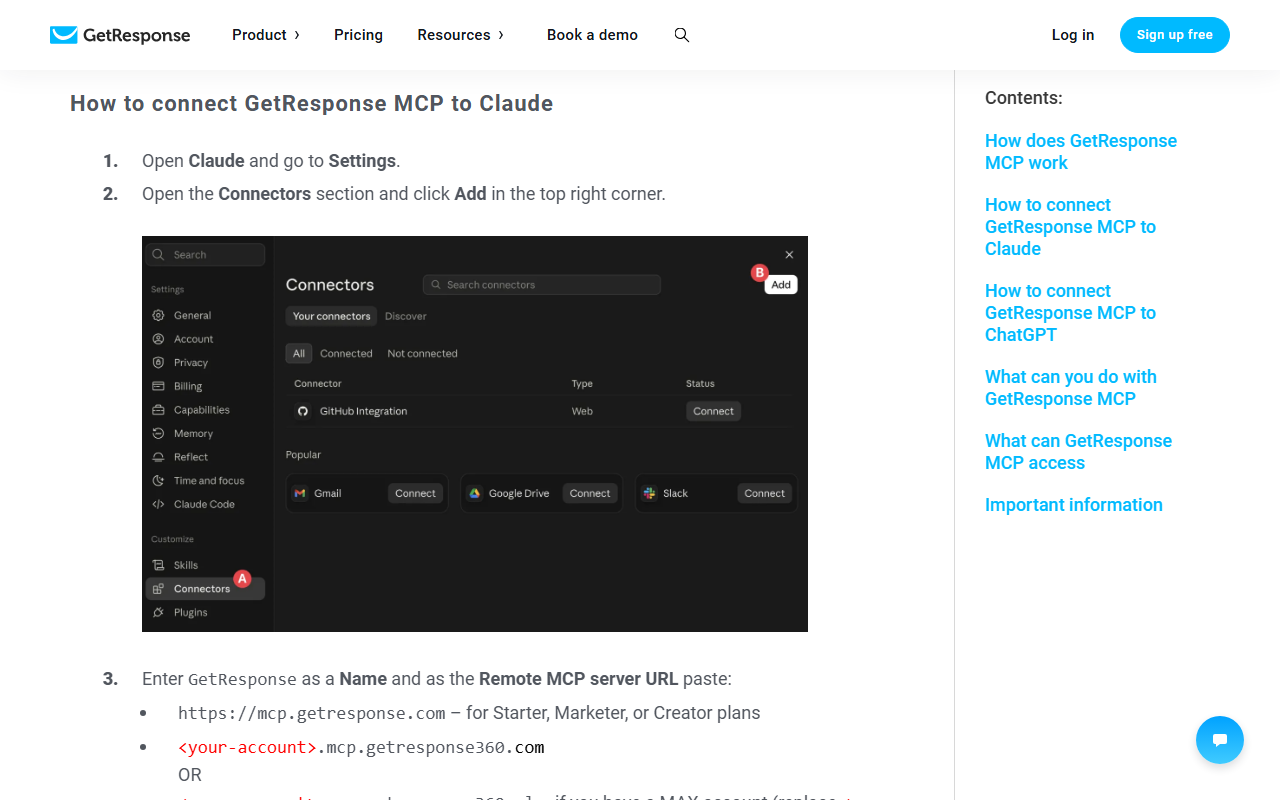The width and height of the screenshot is (1280, 800).
Task: Click the Log in link
Action: coord(1073,35)
